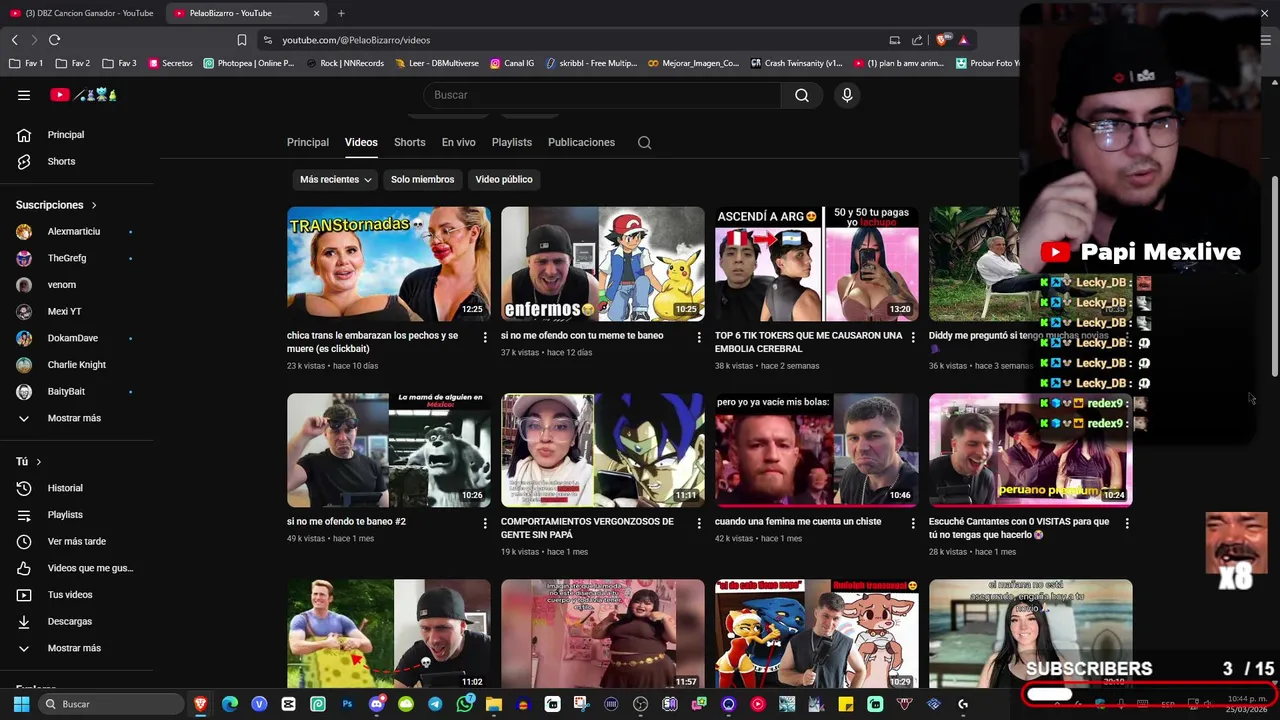Switch to the Videos channel tab
Viewport: 1280px width, 720px height.
(x=361, y=142)
